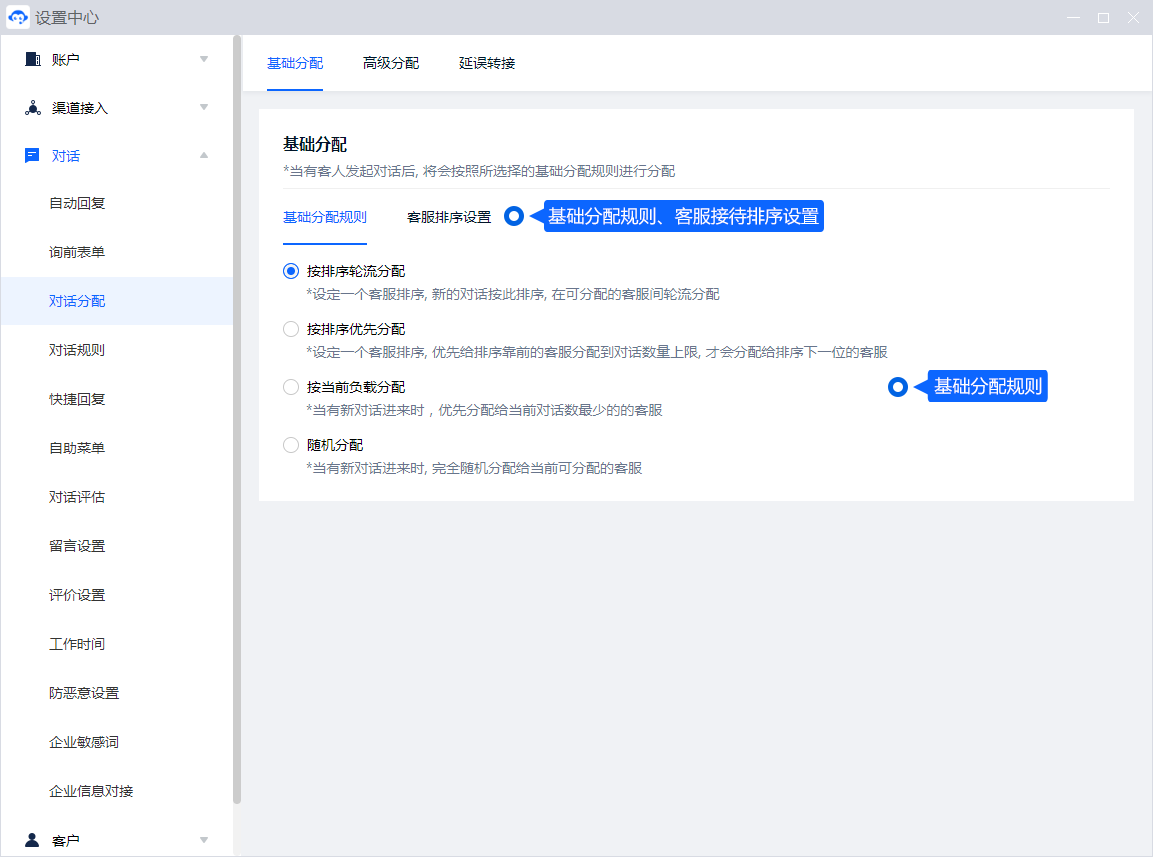This screenshot has width=1153, height=857.
Task: Click the 渠道接入 menu label
Action: pyautogui.click(x=79, y=108)
